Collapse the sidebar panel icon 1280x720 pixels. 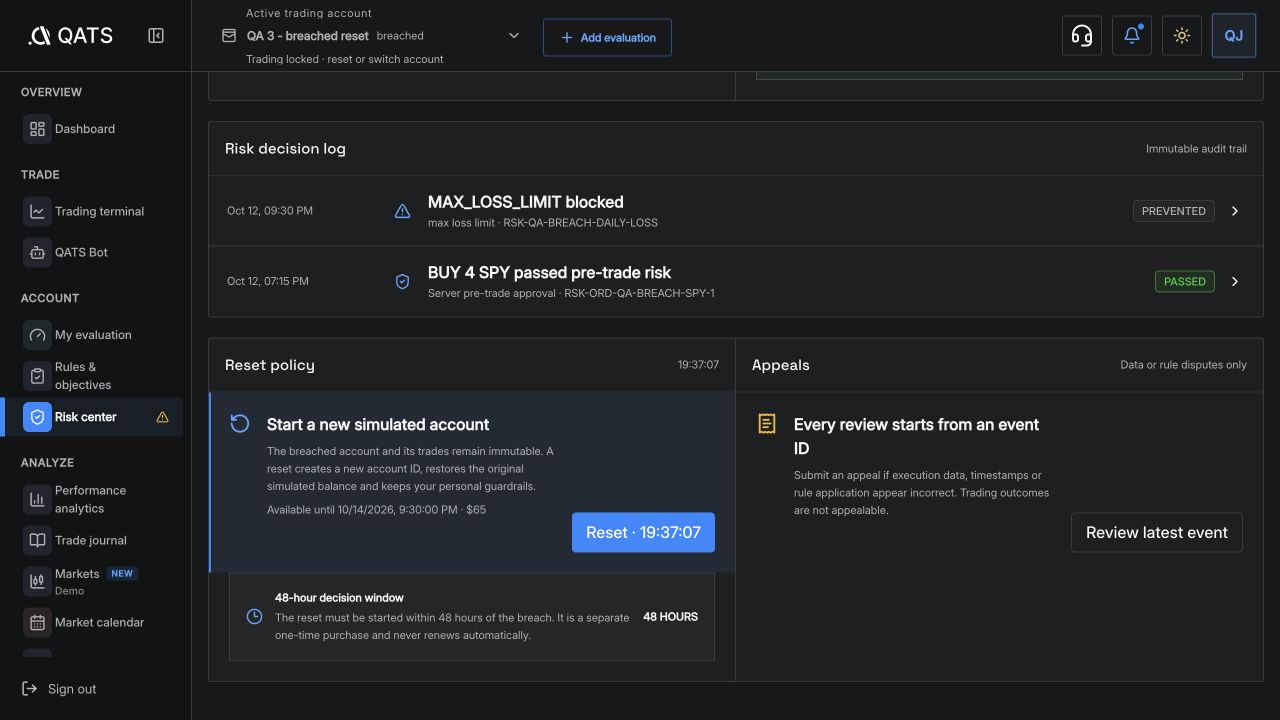pos(156,36)
